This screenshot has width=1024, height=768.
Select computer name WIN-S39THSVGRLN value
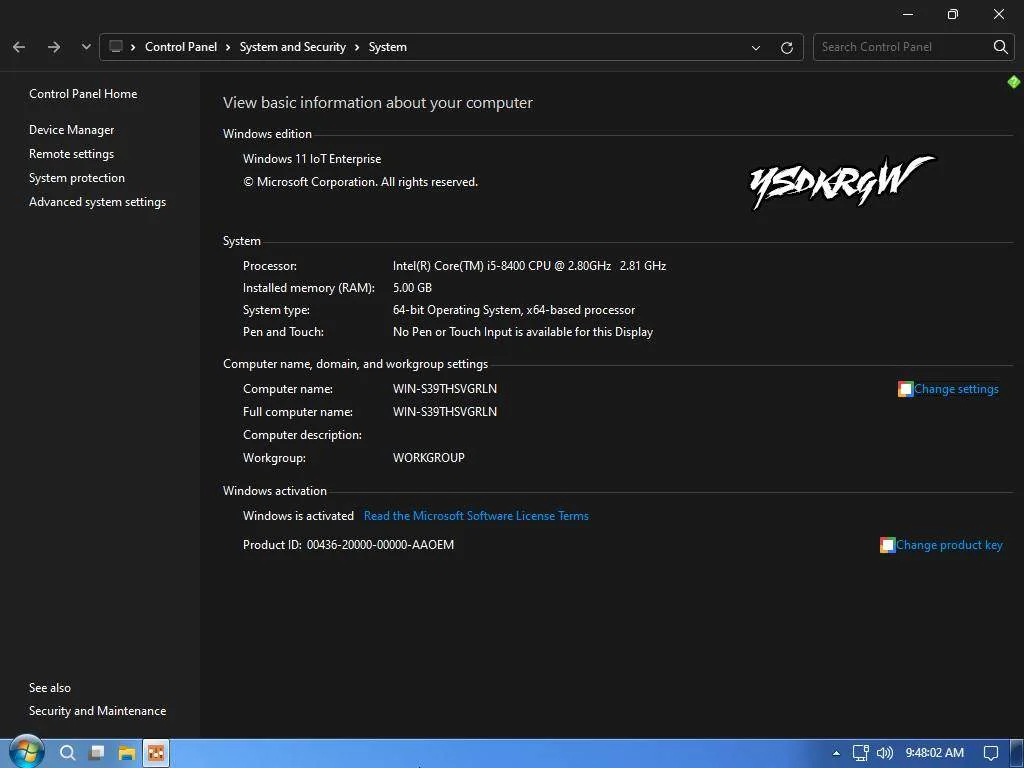[445, 389]
